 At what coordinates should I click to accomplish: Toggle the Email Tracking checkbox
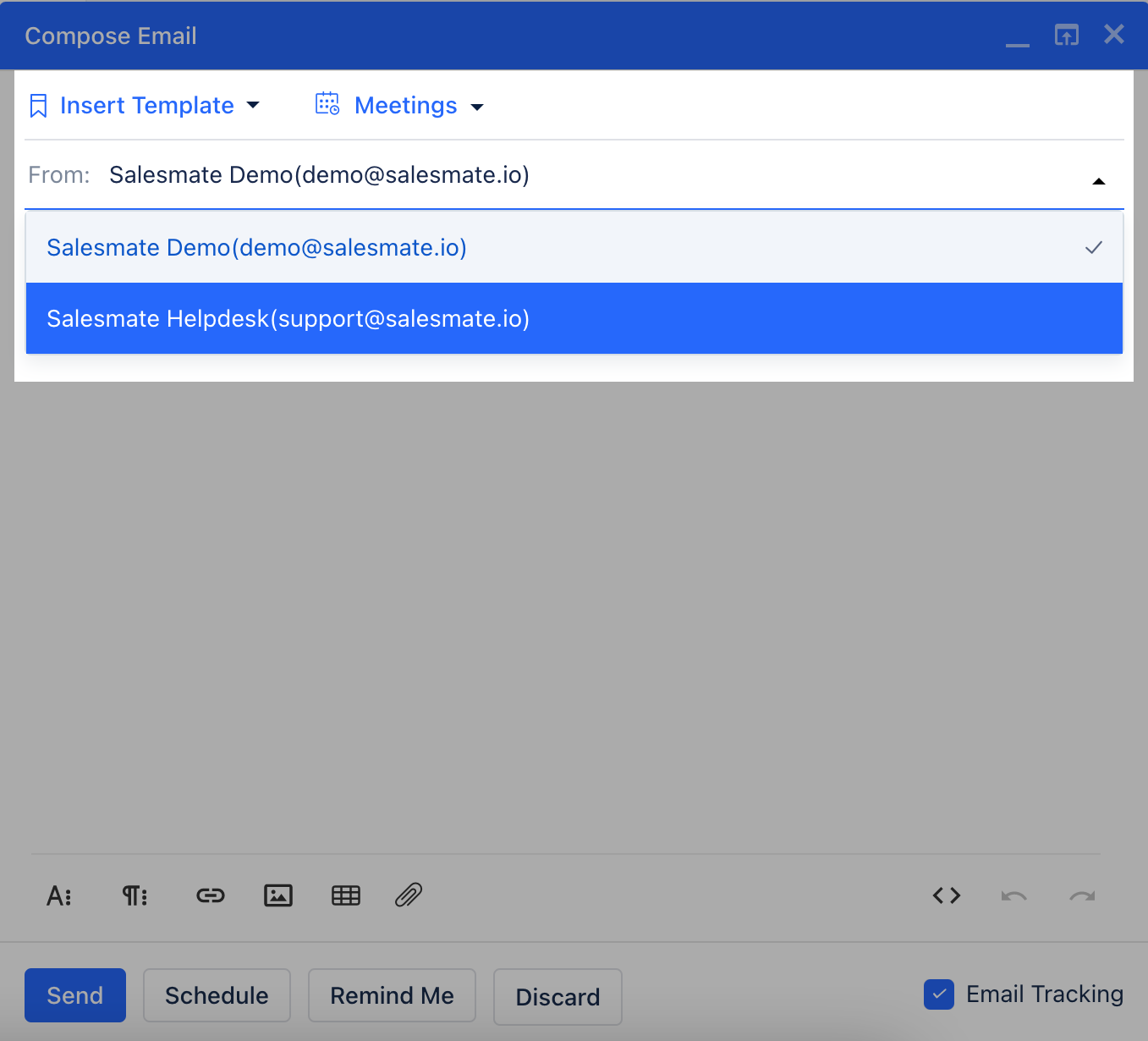click(x=939, y=994)
